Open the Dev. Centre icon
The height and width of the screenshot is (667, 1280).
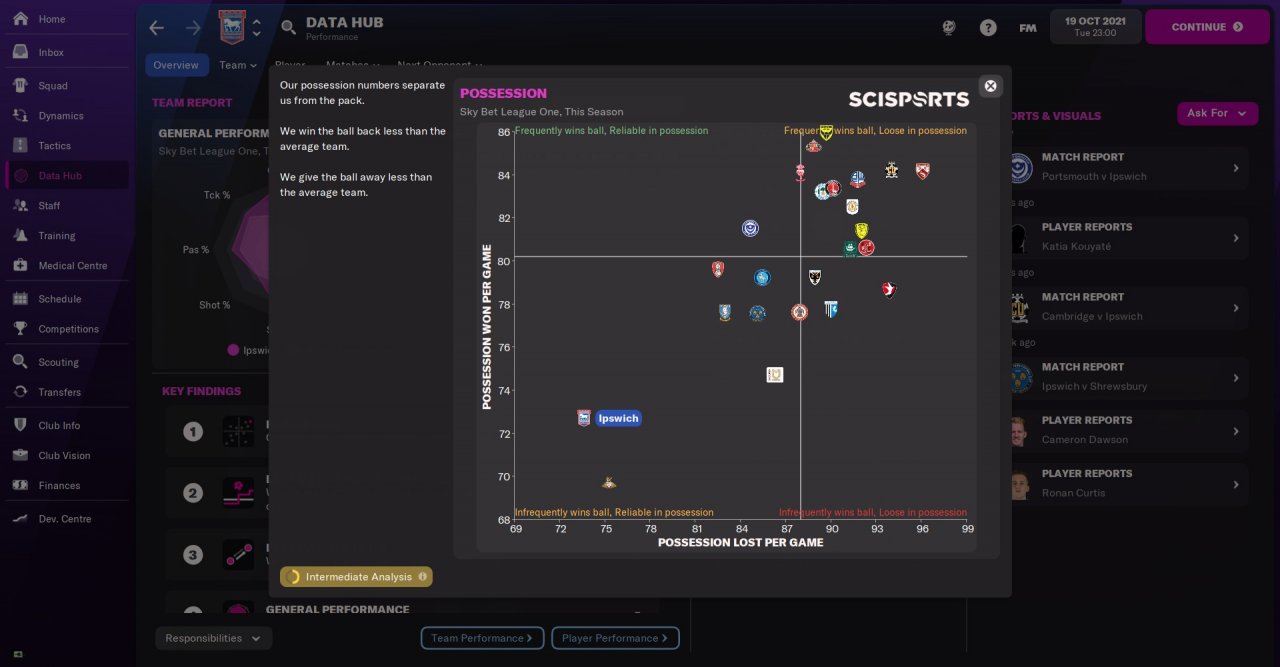[20, 519]
